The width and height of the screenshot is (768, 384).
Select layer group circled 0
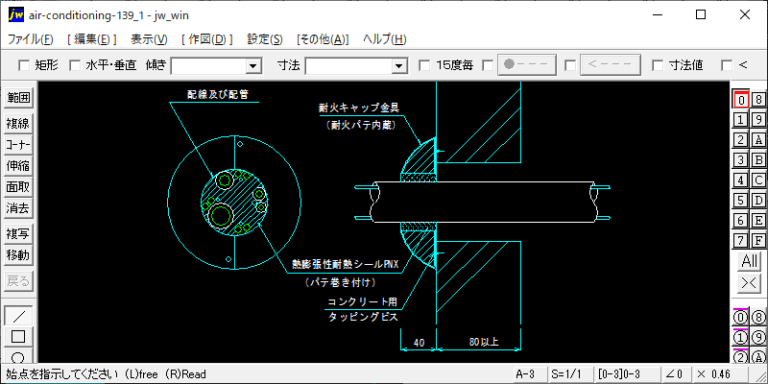(x=741, y=317)
